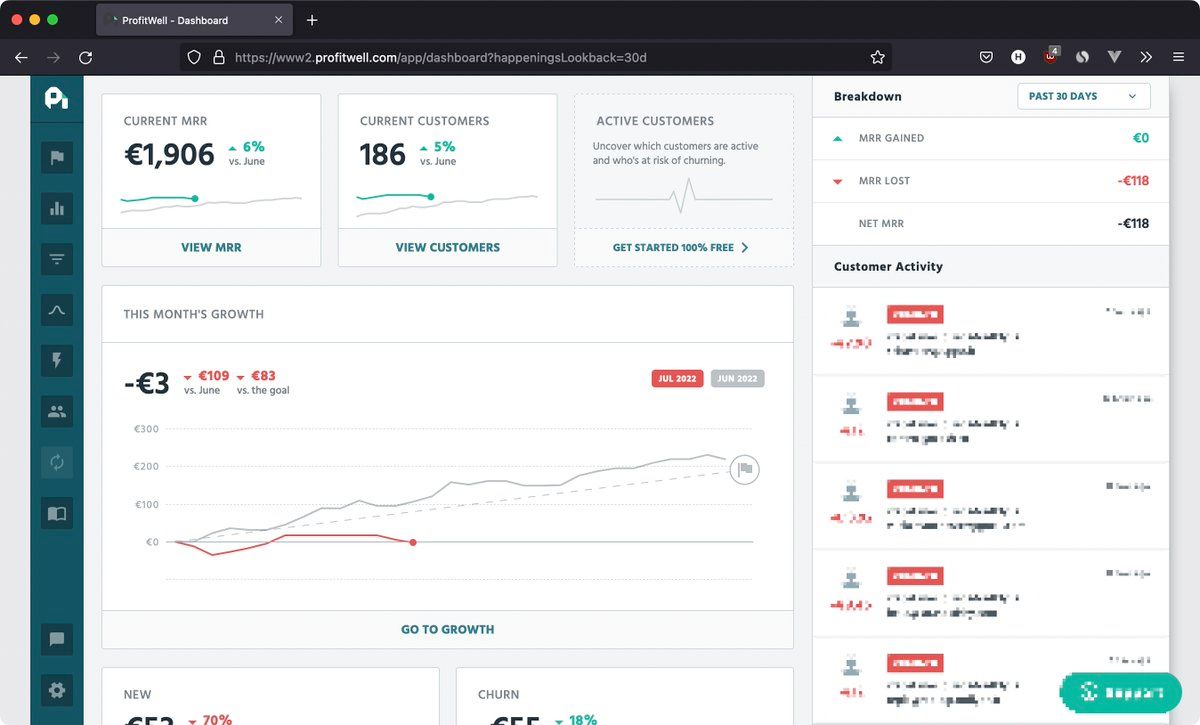Select the lightning bolt sidebar icon
The height and width of the screenshot is (725, 1200).
(x=57, y=360)
